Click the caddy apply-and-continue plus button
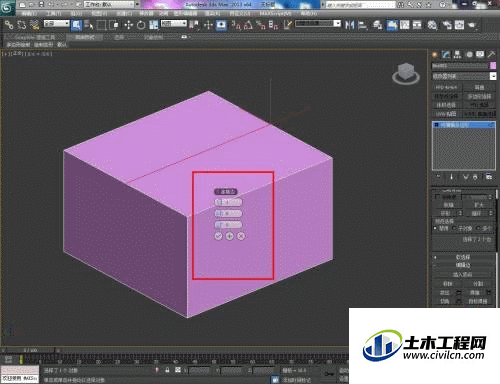 [x=230, y=236]
